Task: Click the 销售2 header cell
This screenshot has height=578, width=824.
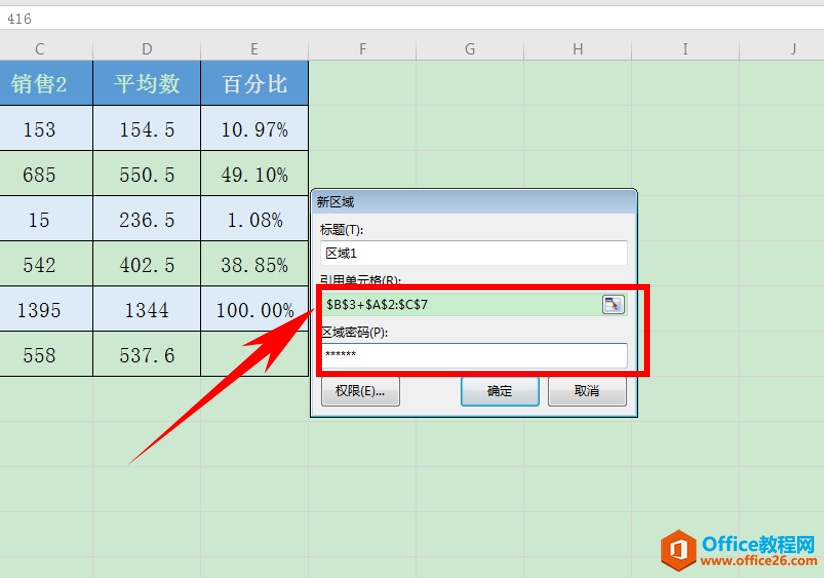Action: [x=39, y=83]
